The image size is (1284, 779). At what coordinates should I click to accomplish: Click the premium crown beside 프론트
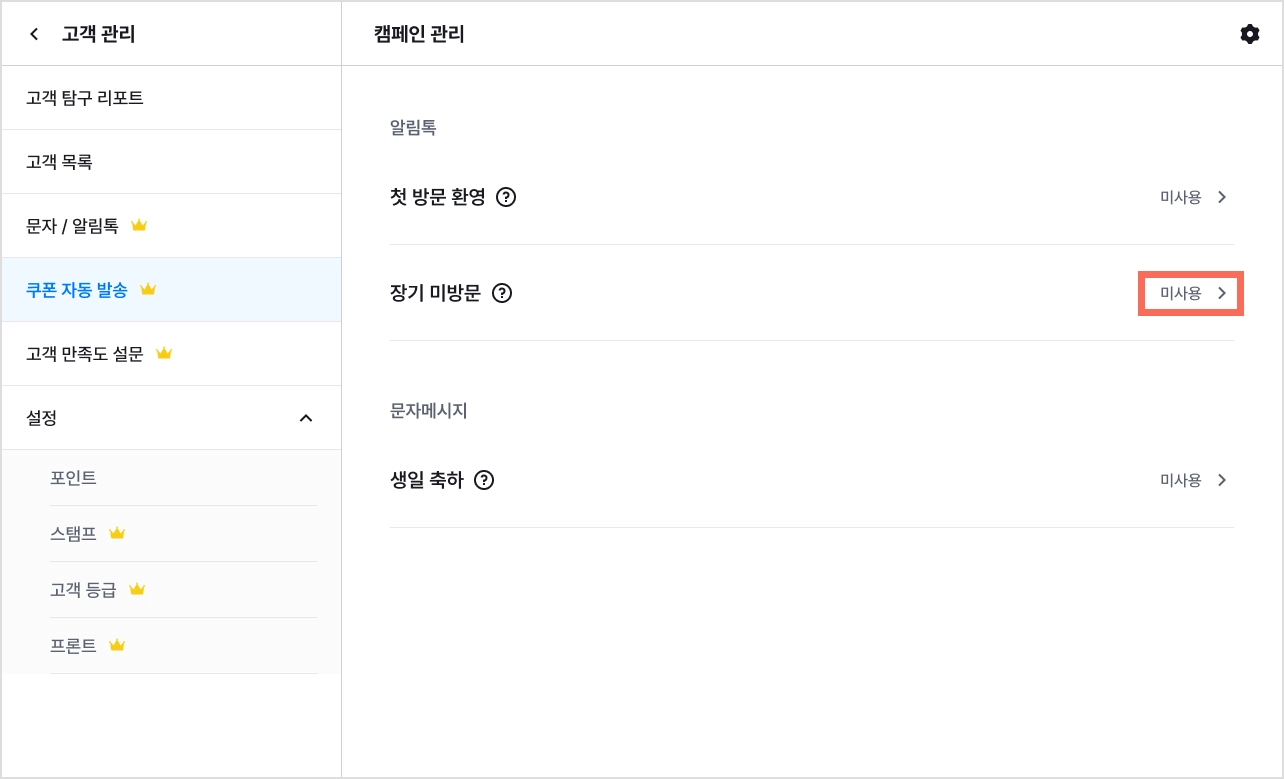[x=117, y=645]
